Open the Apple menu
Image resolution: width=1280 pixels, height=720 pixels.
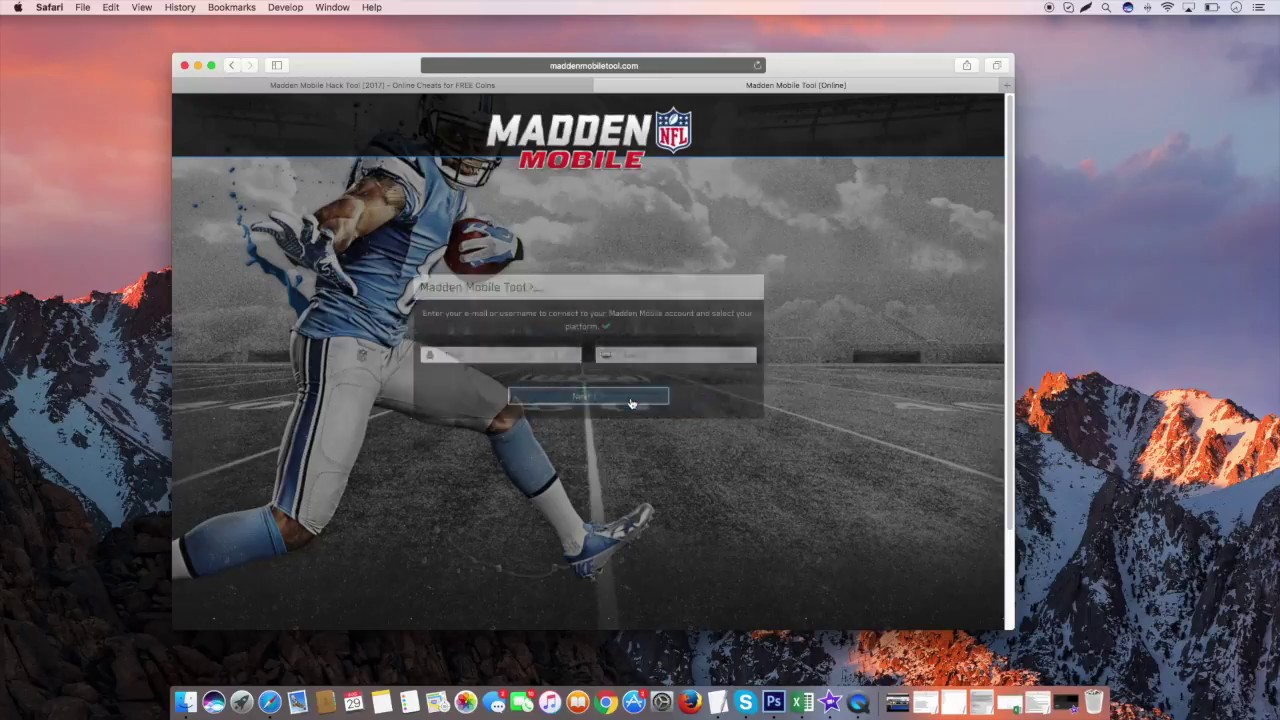coord(17,7)
